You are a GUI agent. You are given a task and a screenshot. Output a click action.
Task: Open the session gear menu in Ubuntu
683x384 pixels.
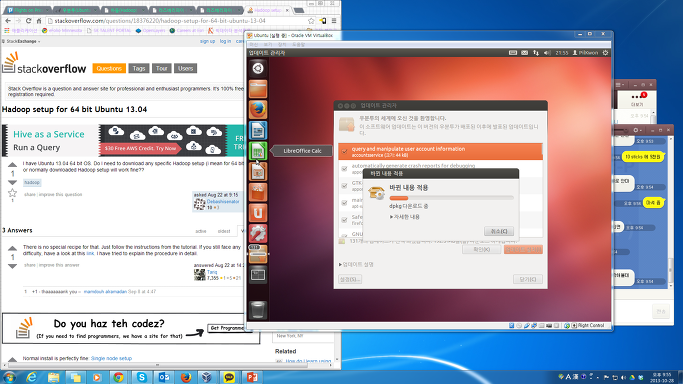[x=605, y=53]
